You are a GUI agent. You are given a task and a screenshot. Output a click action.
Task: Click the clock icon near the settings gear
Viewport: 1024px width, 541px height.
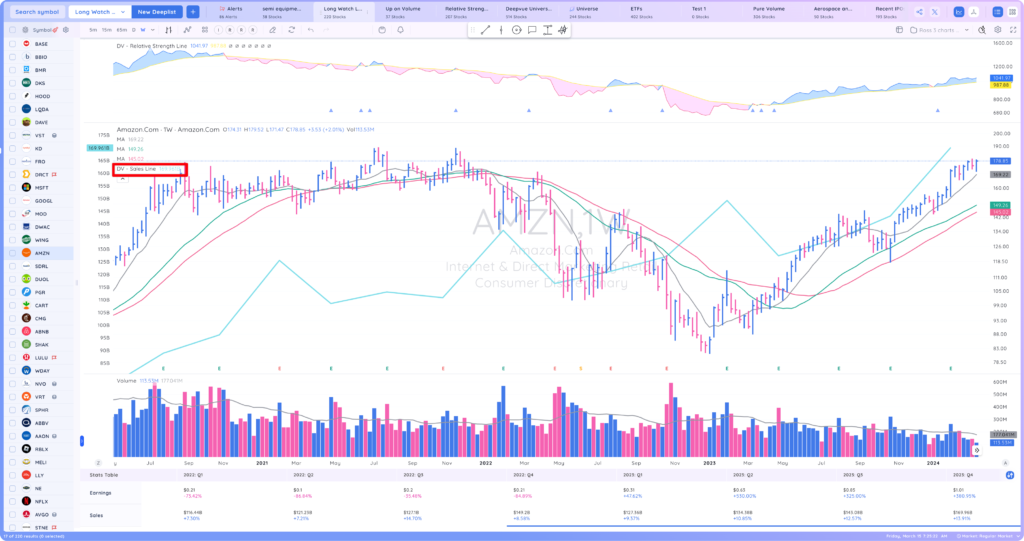tap(982, 30)
